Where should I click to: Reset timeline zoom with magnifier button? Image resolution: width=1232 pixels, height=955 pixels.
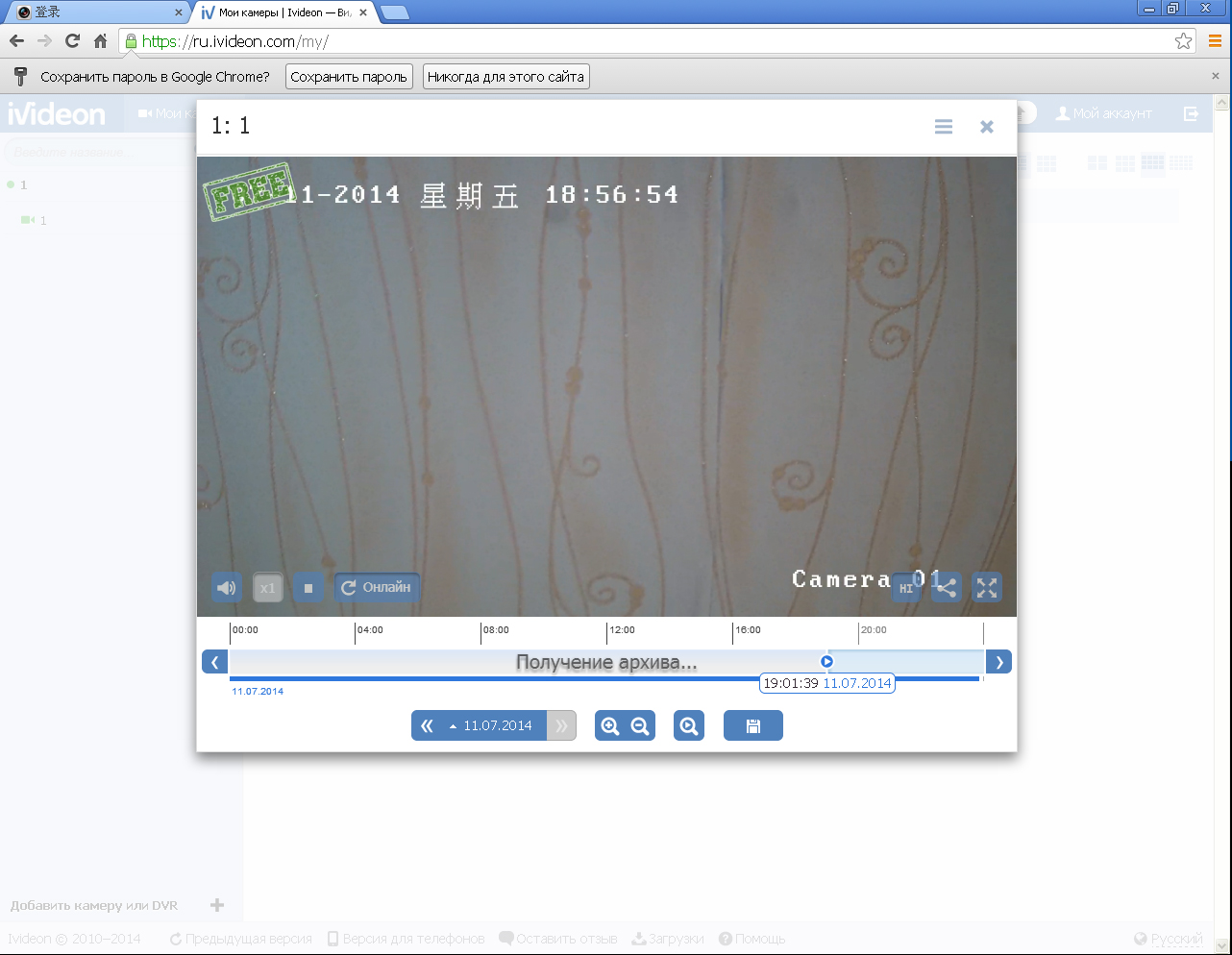coord(689,725)
